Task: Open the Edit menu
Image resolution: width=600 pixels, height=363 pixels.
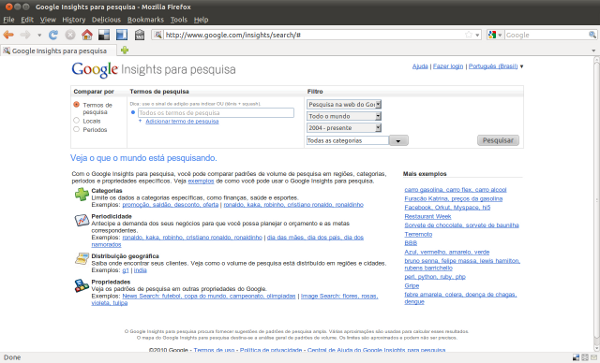Action: pos(27,20)
